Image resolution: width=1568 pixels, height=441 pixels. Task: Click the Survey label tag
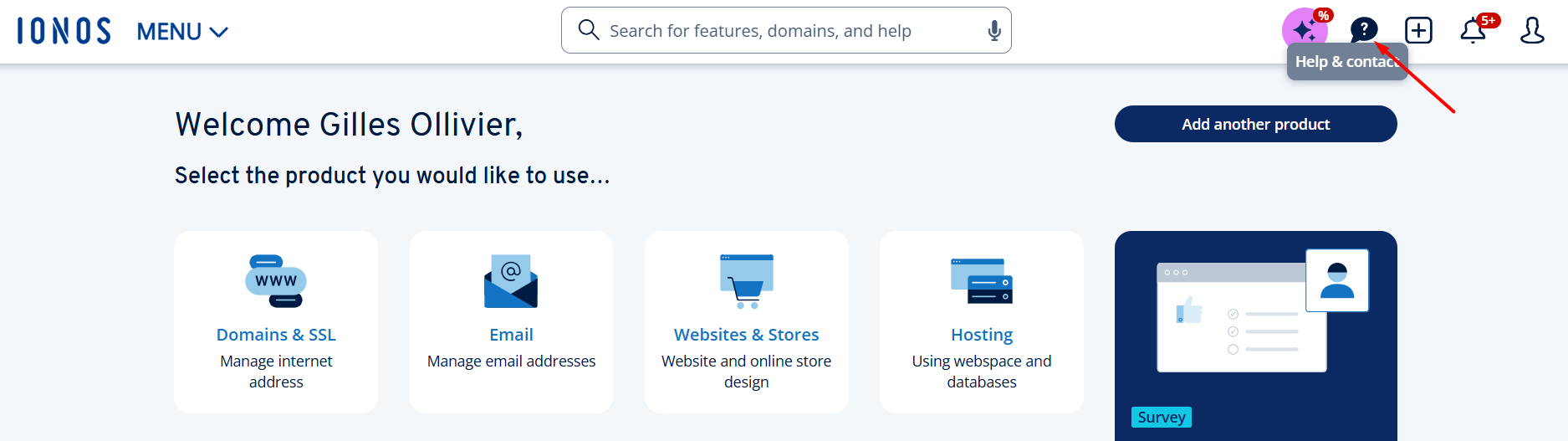1161,417
